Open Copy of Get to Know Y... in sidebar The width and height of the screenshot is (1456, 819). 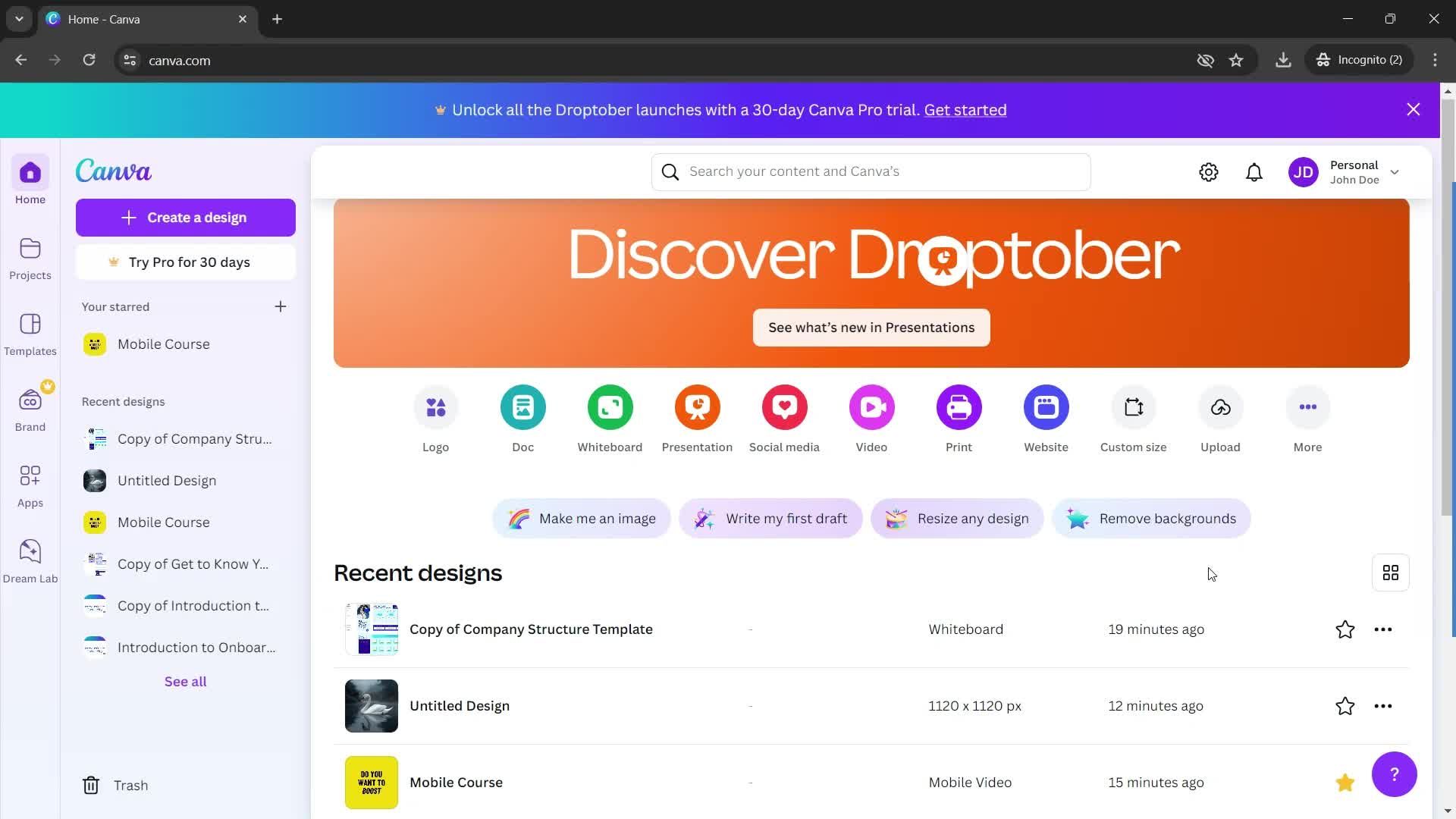pyautogui.click(x=186, y=564)
